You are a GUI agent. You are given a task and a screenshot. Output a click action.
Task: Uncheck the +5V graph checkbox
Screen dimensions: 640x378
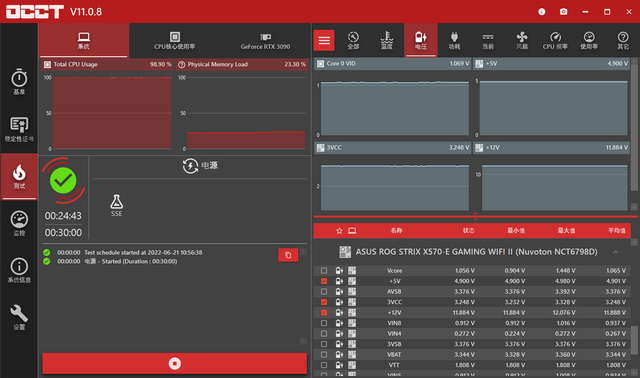coord(324,281)
